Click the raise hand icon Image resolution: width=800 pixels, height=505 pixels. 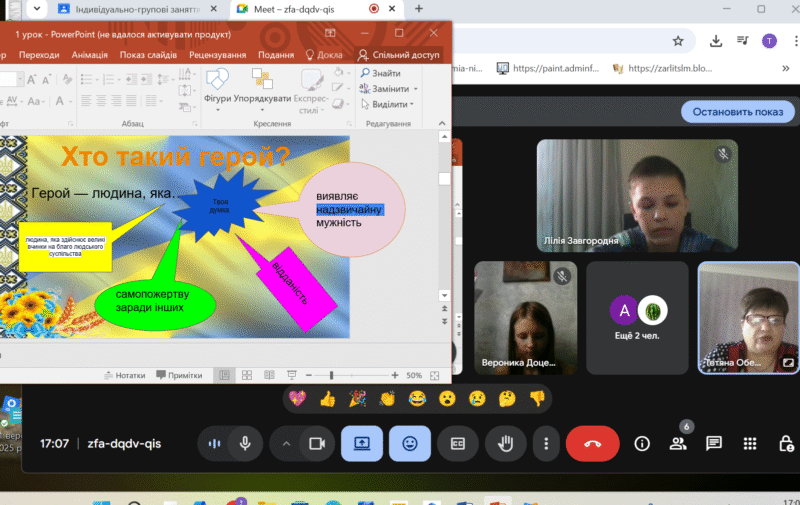click(507, 443)
